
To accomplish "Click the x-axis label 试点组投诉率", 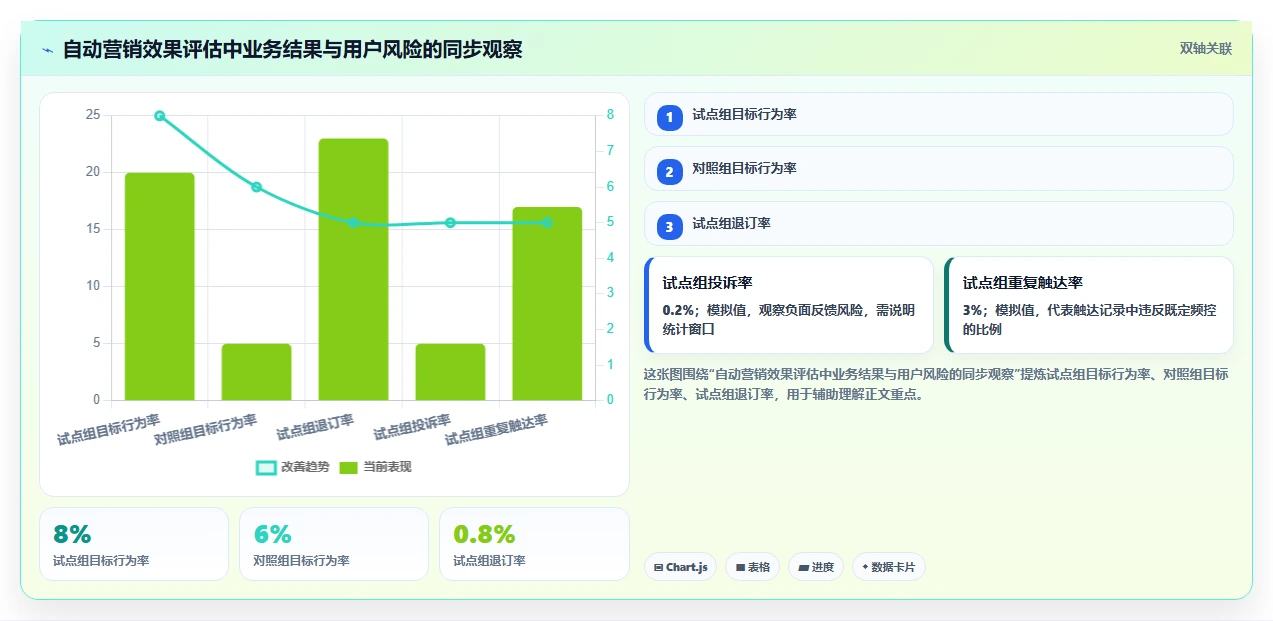I will click(413, 427).
